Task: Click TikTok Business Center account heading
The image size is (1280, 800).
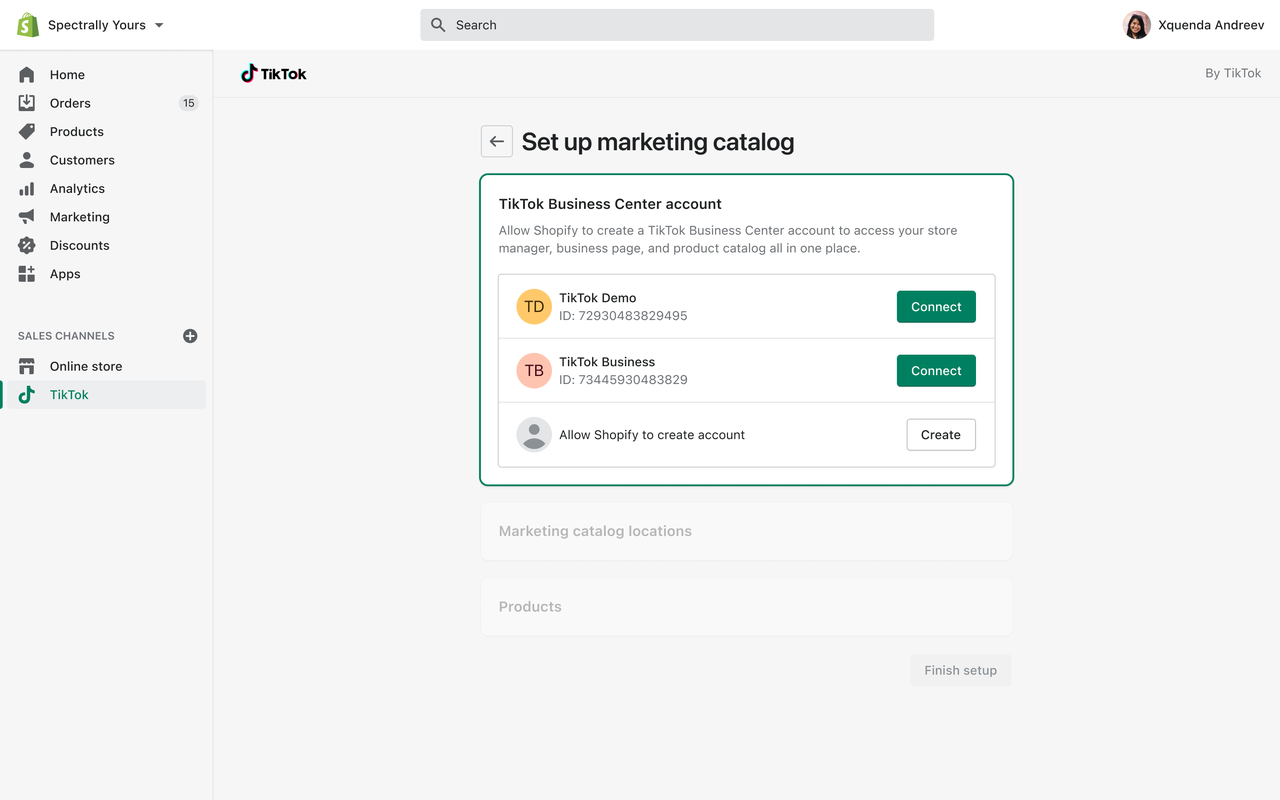Action: (610, 204)
